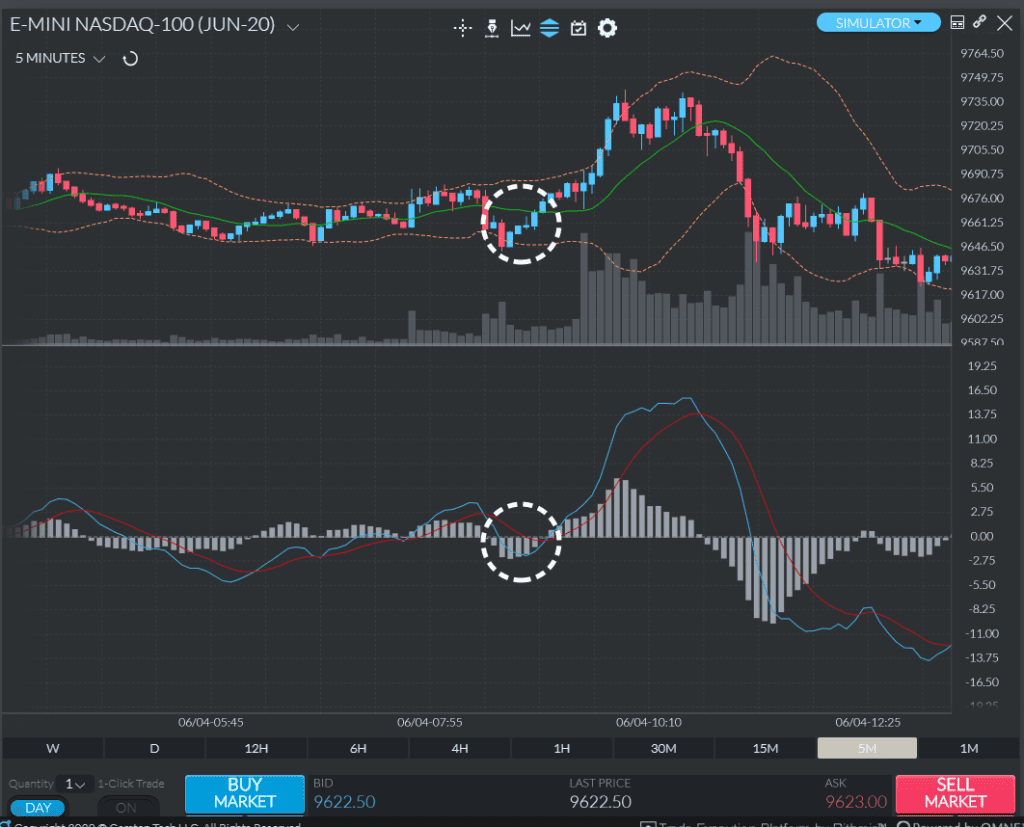Open the E-MINI NASDAQ-100 symbol dropdown
The image size is (1024, 827).
point(291,26)
